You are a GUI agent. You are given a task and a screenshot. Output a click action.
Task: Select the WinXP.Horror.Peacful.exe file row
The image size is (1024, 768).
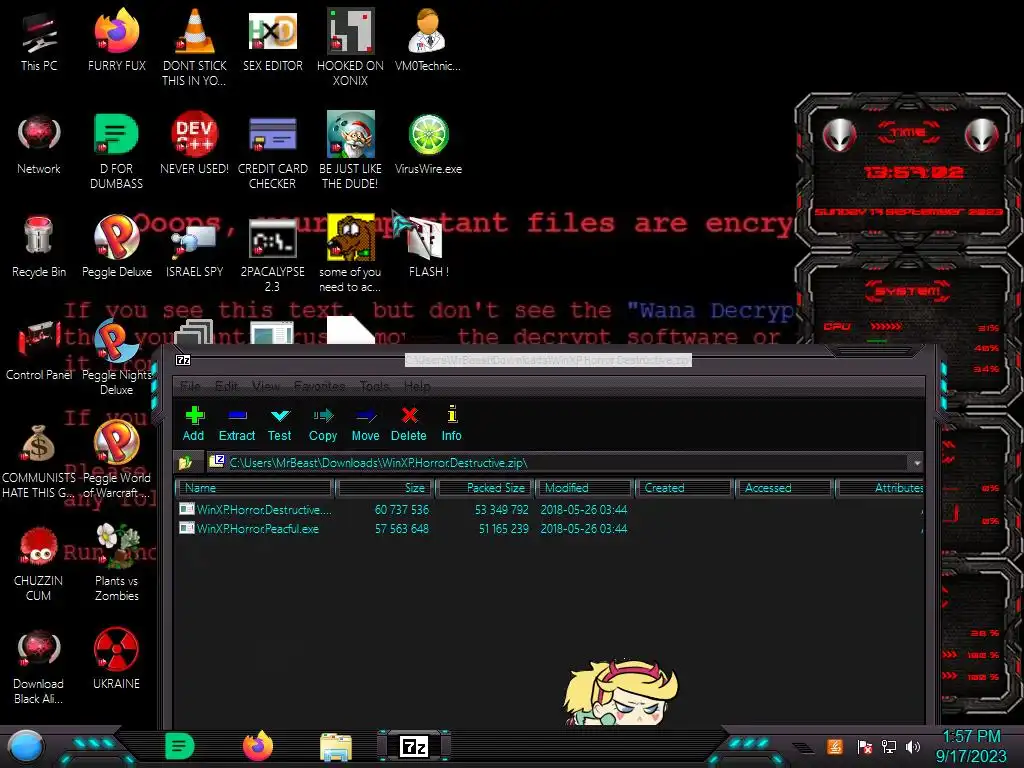coord(549,528)
